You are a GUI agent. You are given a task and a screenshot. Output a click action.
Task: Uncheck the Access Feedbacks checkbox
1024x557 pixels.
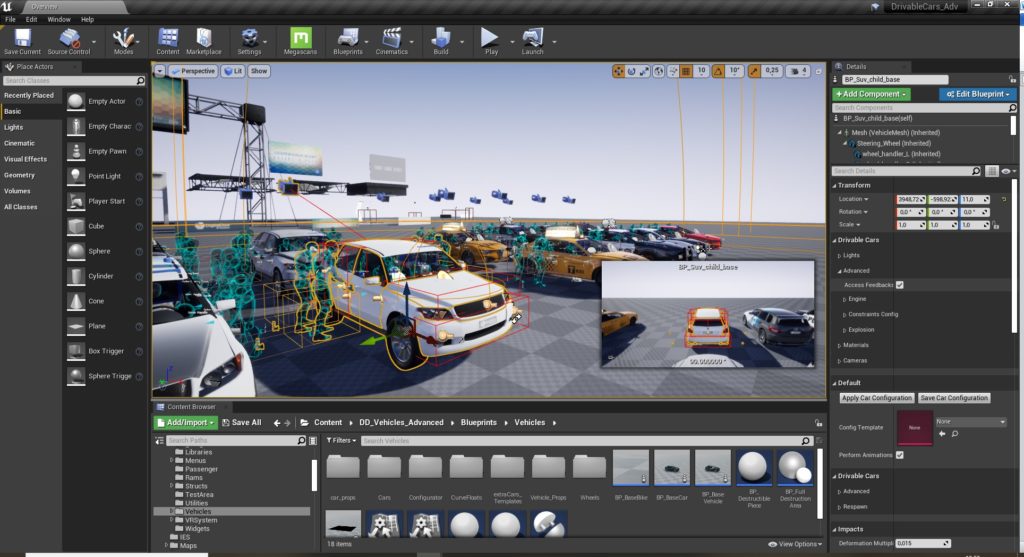coord(900,285)
